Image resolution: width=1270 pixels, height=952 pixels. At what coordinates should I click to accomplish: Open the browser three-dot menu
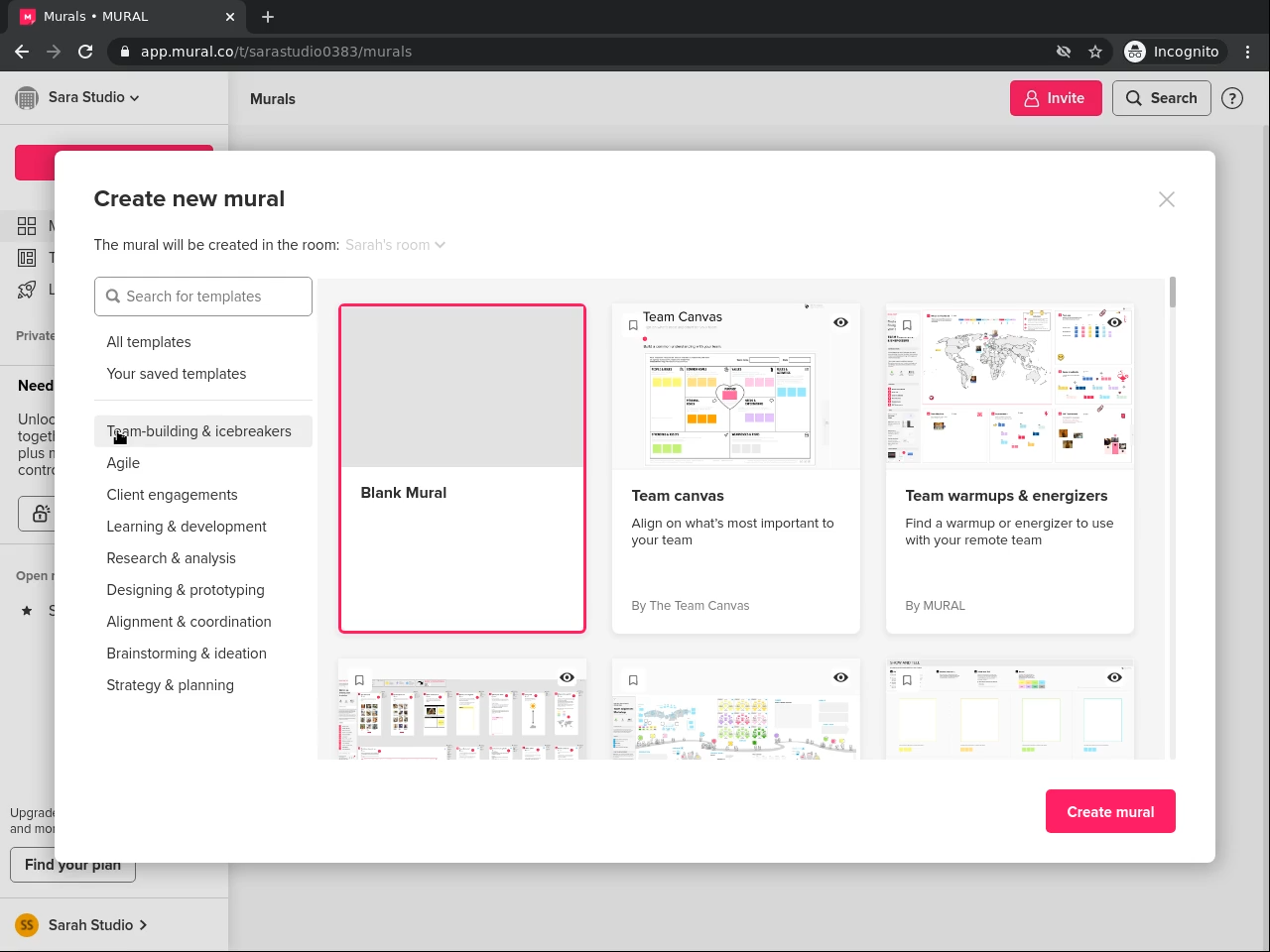1248,52
